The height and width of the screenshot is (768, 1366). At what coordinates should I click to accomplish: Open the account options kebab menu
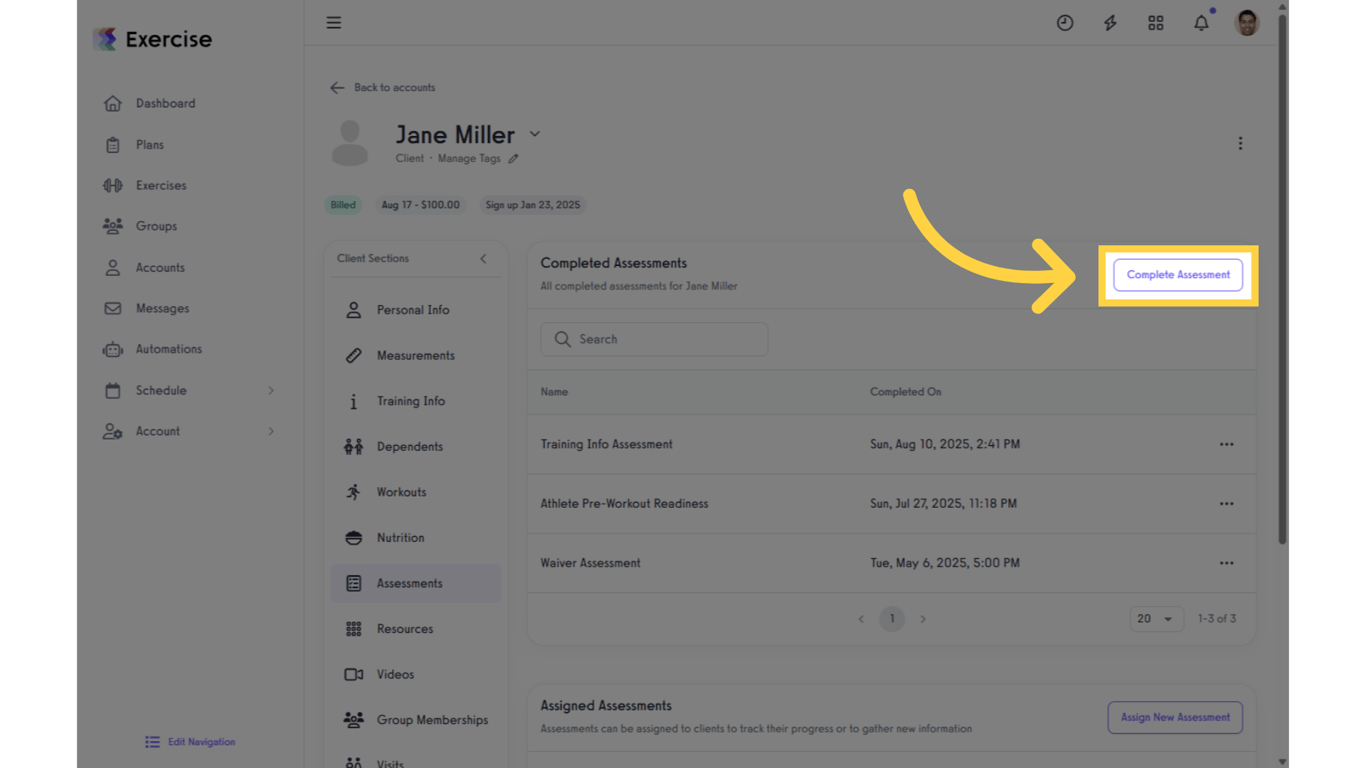tap(1240, 144)
